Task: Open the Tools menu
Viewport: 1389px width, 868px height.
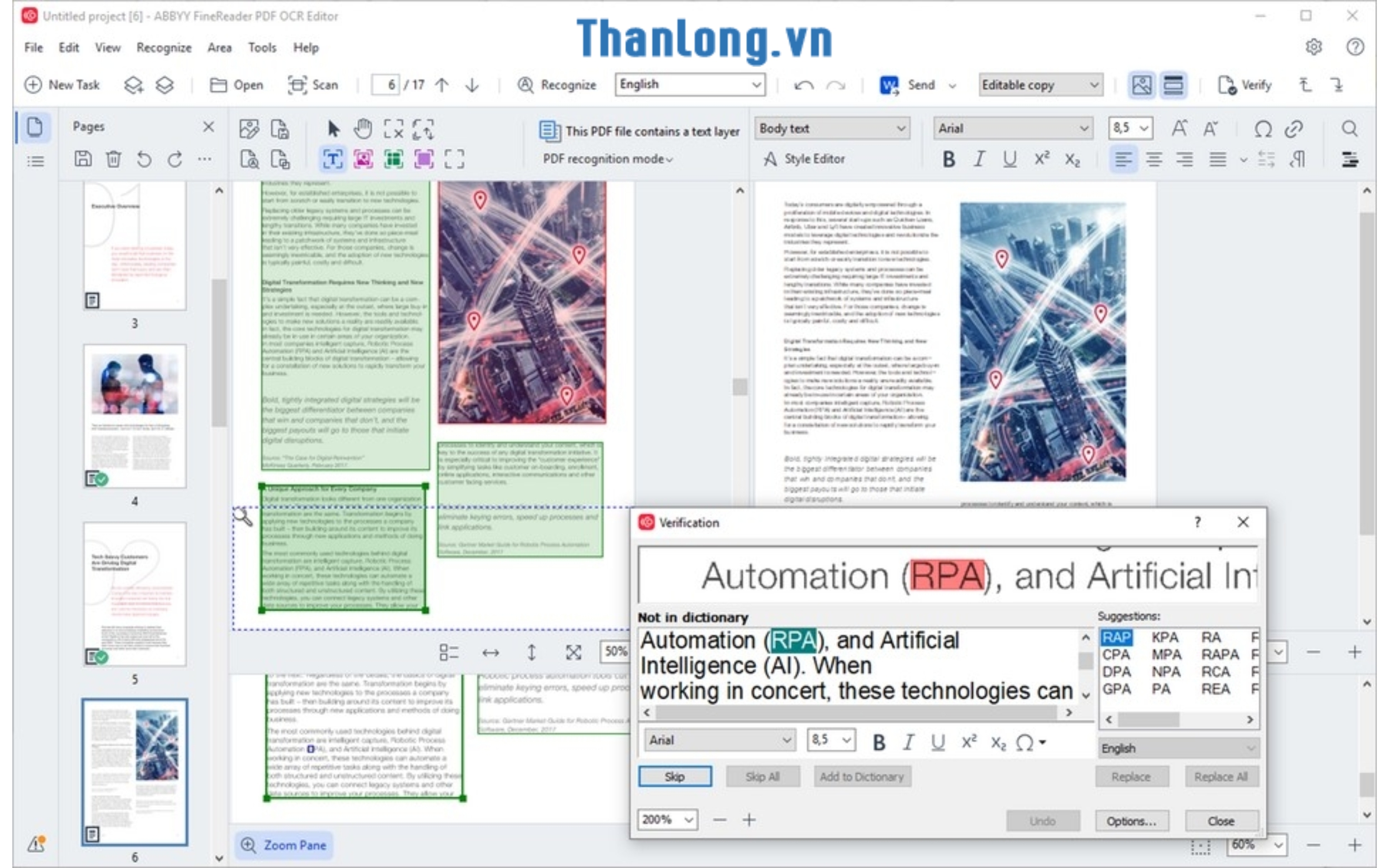Action: (262, 48)
